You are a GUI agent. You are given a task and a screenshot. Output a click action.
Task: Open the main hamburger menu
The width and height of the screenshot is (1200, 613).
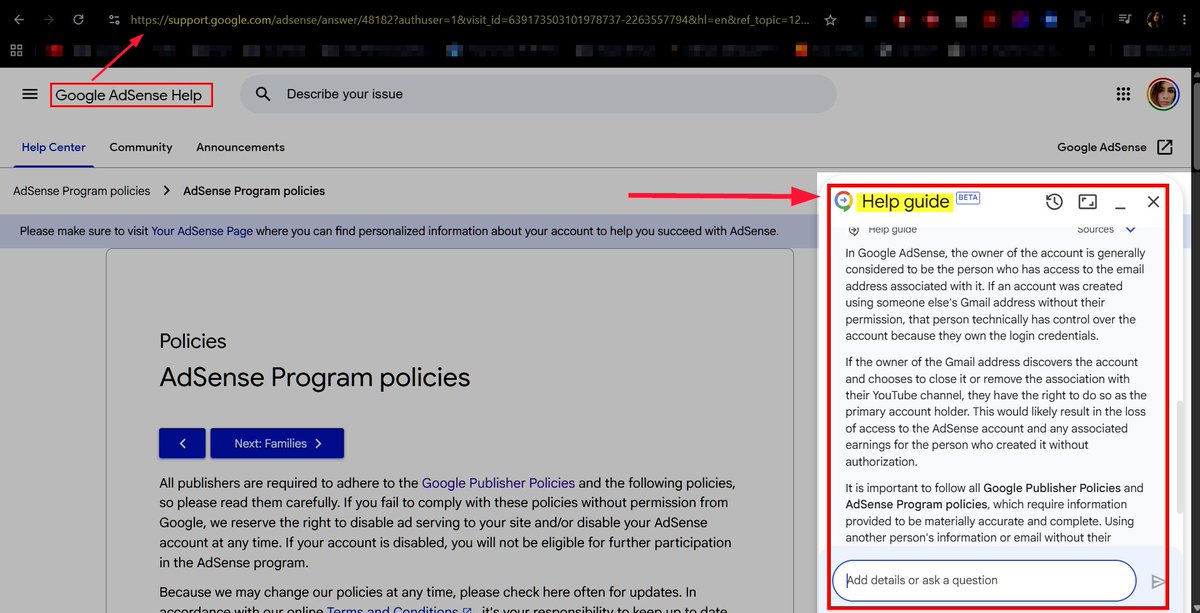[x=30, y=94]
